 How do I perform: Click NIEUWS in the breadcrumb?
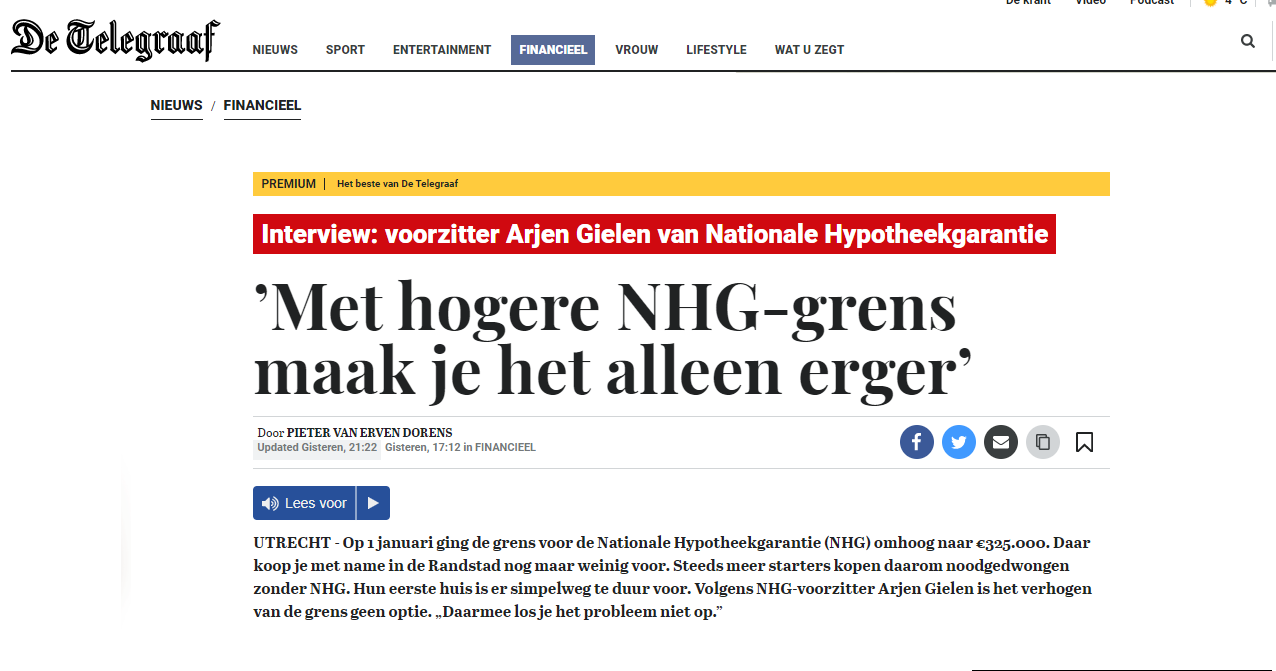click(177, 106)
